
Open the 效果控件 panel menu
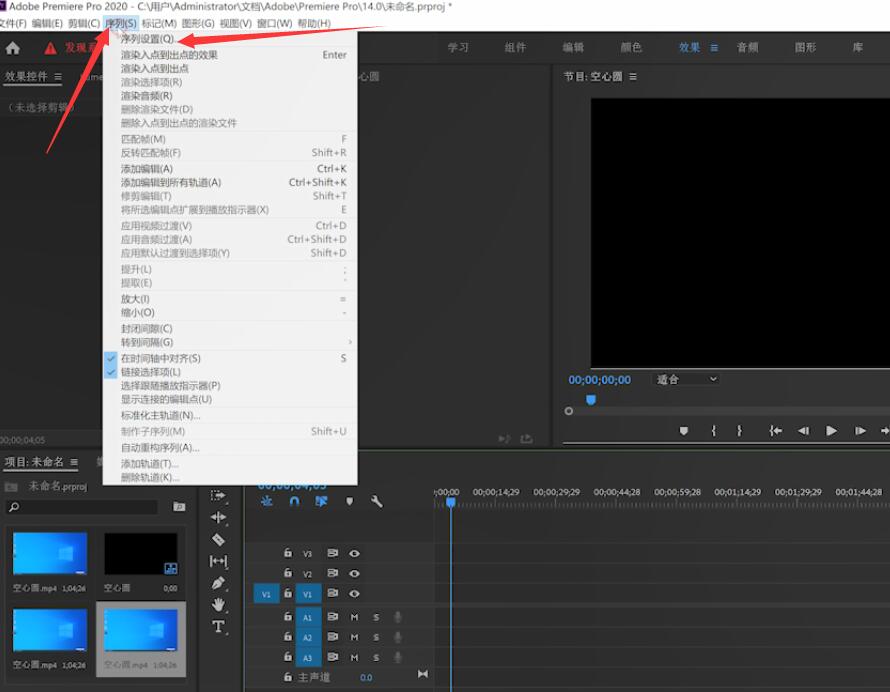point(58,76)
